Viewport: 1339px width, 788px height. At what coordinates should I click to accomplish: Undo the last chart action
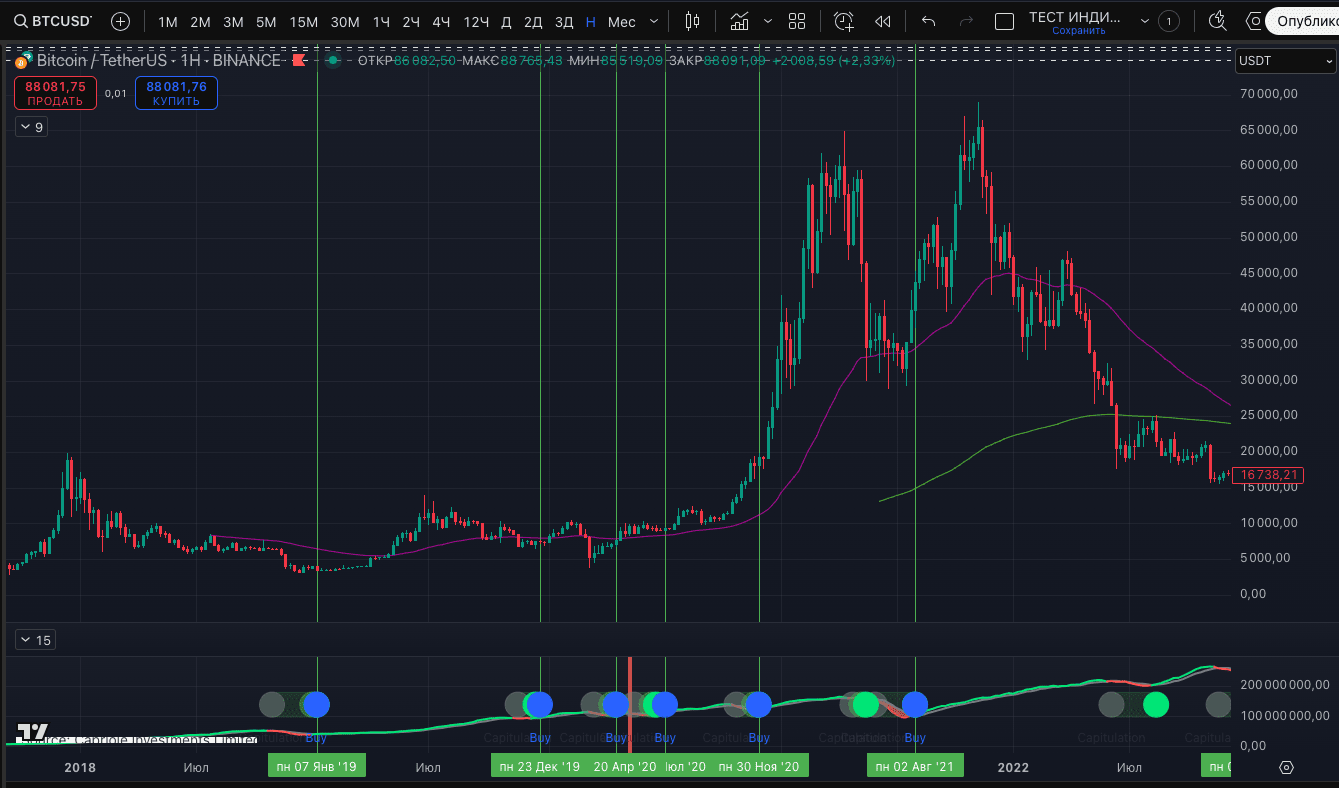coord(927,20)
